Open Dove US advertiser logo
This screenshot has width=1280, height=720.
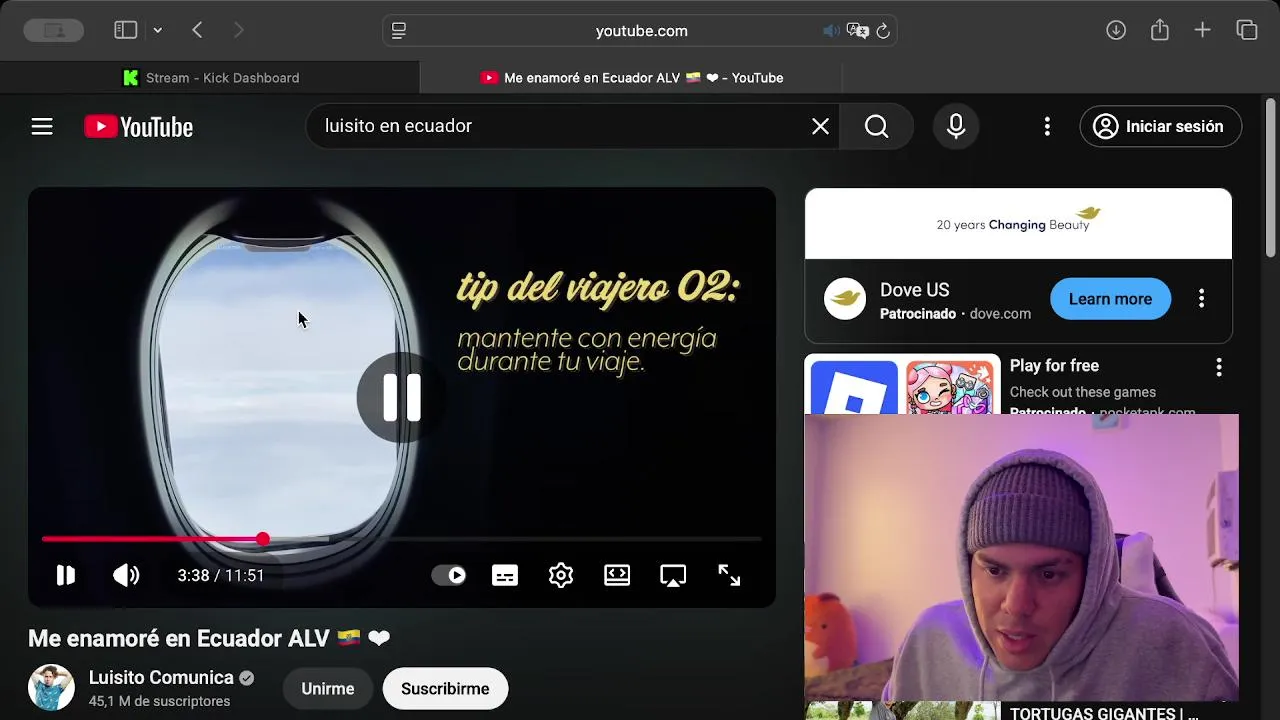coord(845,299)
